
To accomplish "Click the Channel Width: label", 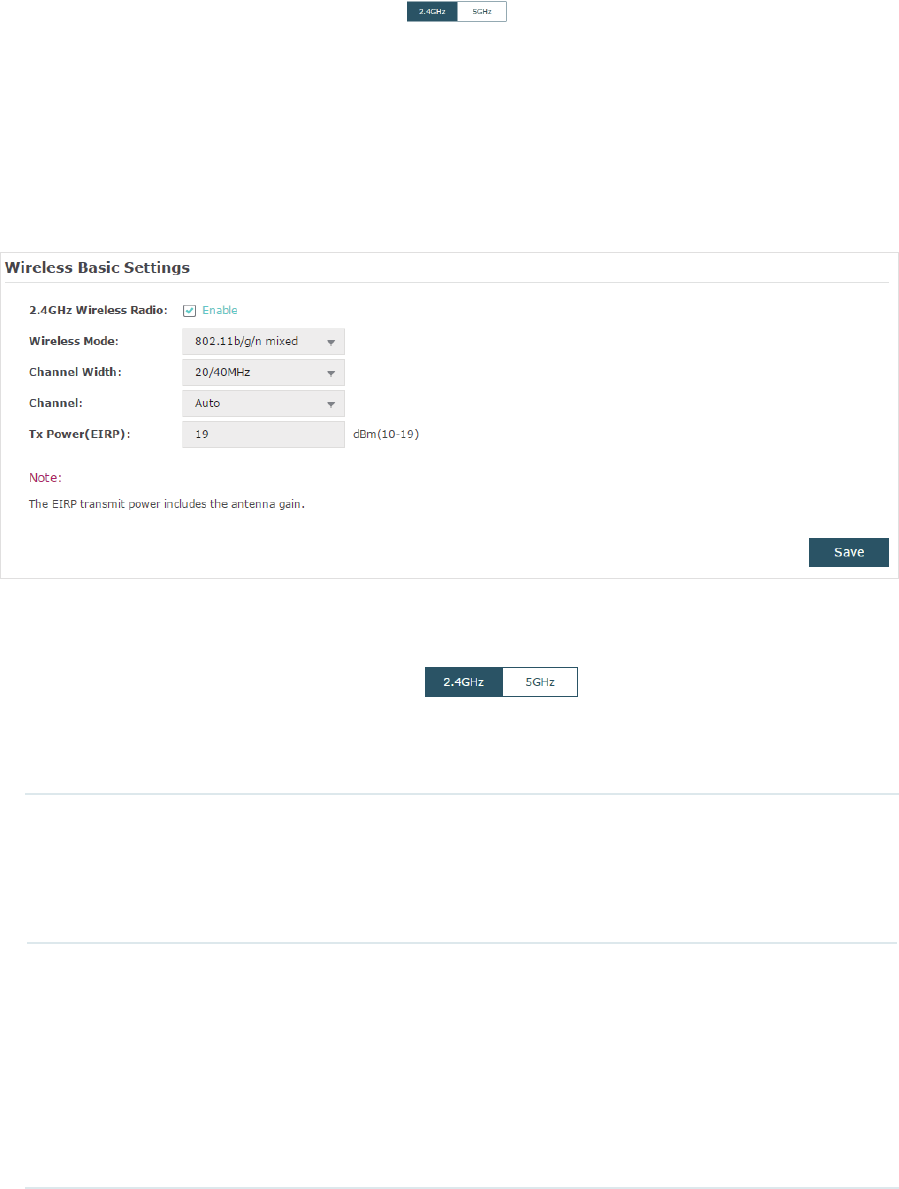I will (x=75, y=372).
